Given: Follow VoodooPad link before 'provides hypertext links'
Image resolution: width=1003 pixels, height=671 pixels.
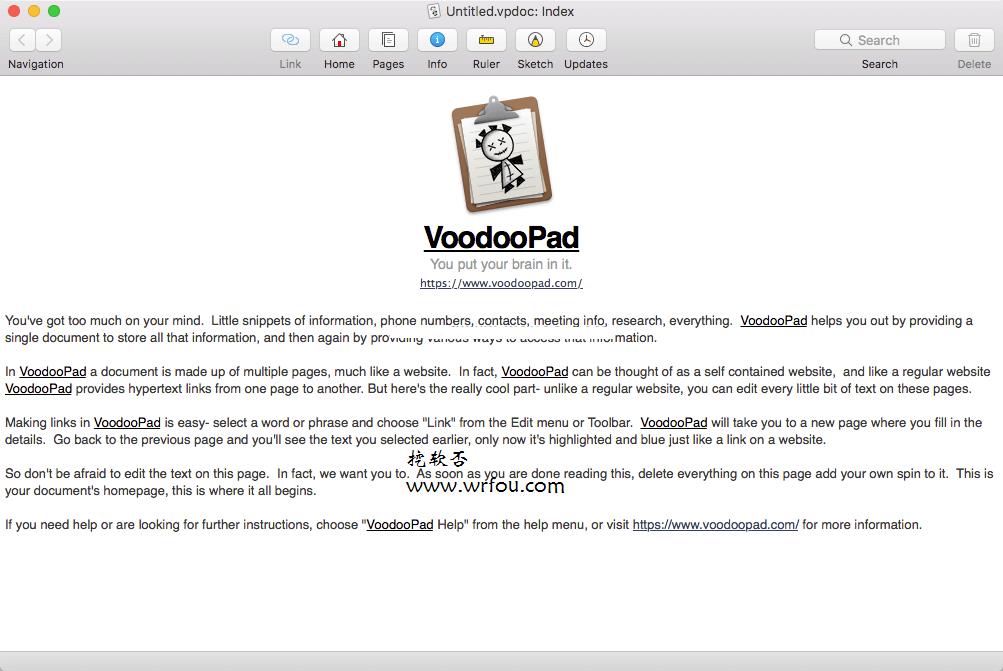Looking at the screenshot, I should coord(38,389).
